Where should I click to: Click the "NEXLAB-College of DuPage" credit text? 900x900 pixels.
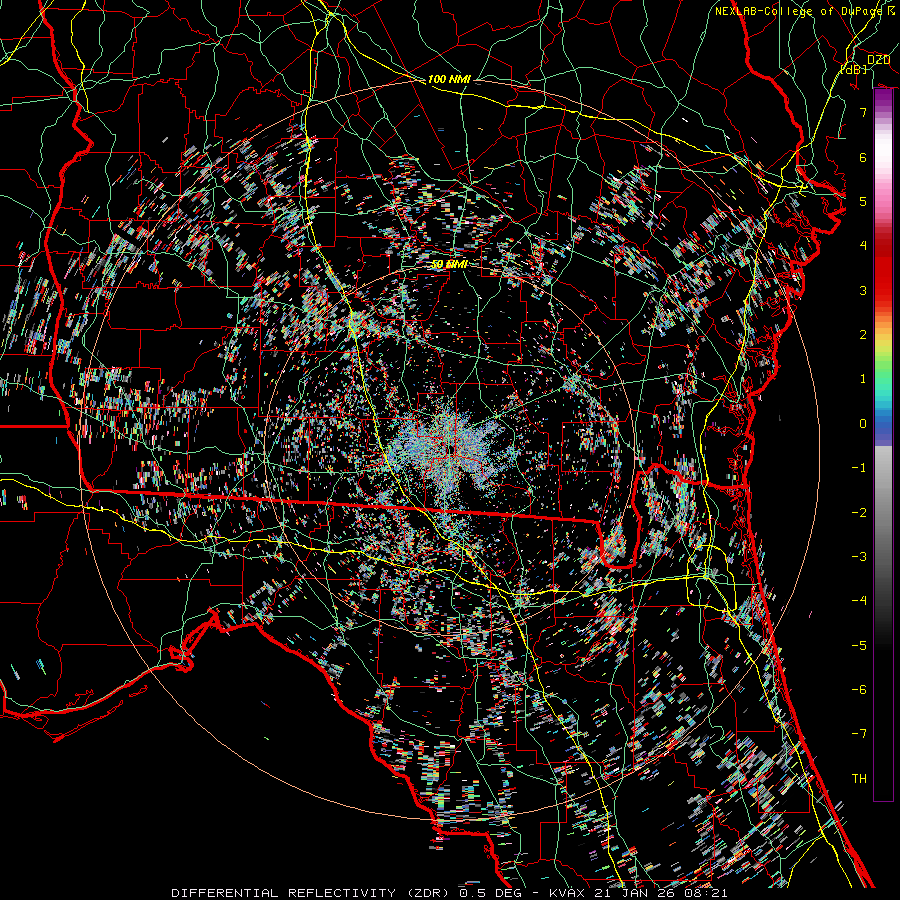(800, 11)
